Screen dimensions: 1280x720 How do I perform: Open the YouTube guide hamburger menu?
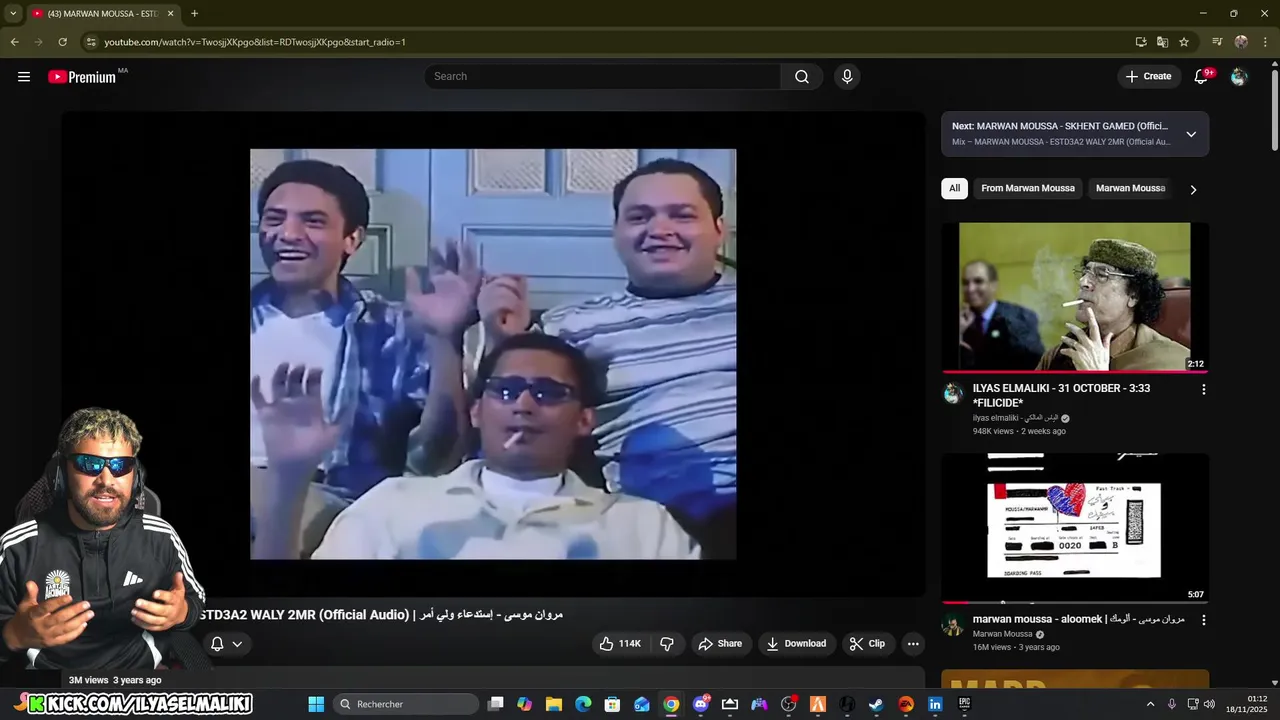click(24, 76)
